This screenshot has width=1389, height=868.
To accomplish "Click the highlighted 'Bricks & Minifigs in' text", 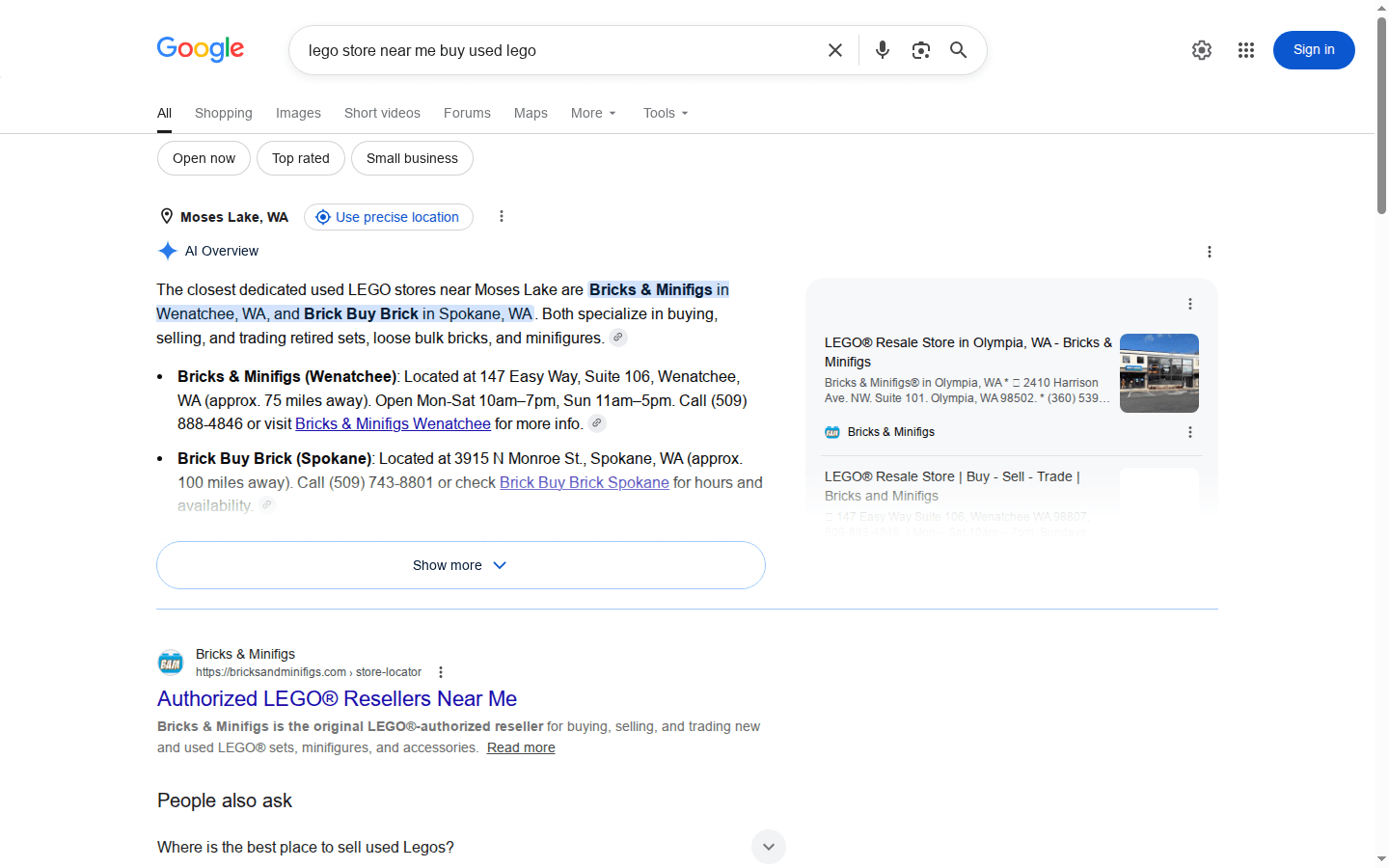I will [x=659, y=289].
